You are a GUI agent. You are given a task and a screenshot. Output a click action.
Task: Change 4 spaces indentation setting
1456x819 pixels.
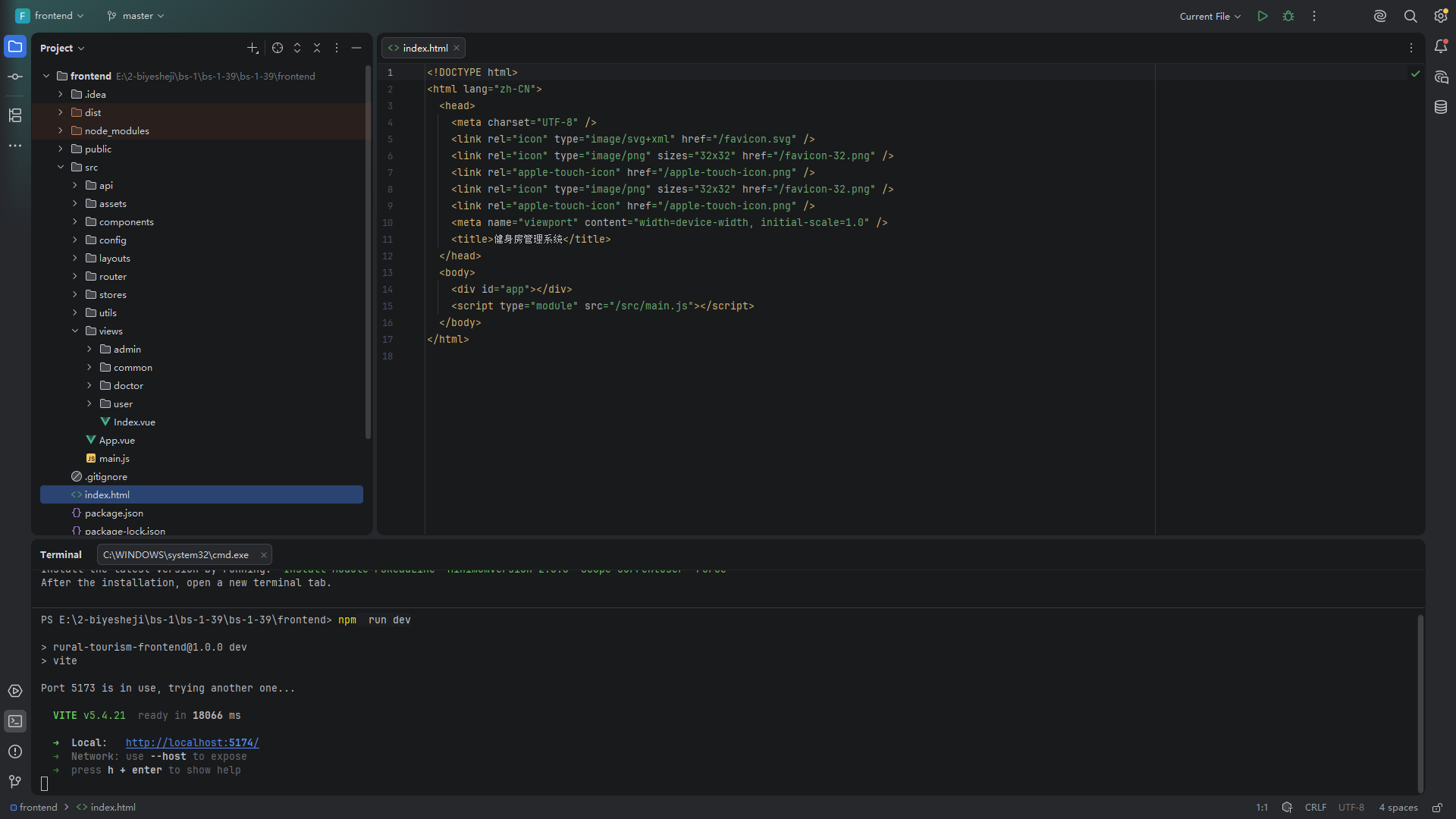click(x=1398, y=808)
